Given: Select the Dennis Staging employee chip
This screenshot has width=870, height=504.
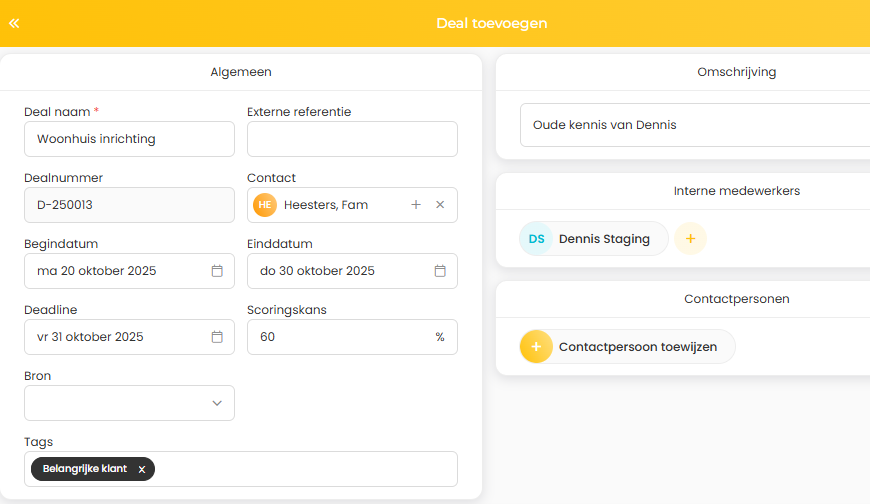Looking at the screenshot, I should pyautogui.click(x=604, y=239).
